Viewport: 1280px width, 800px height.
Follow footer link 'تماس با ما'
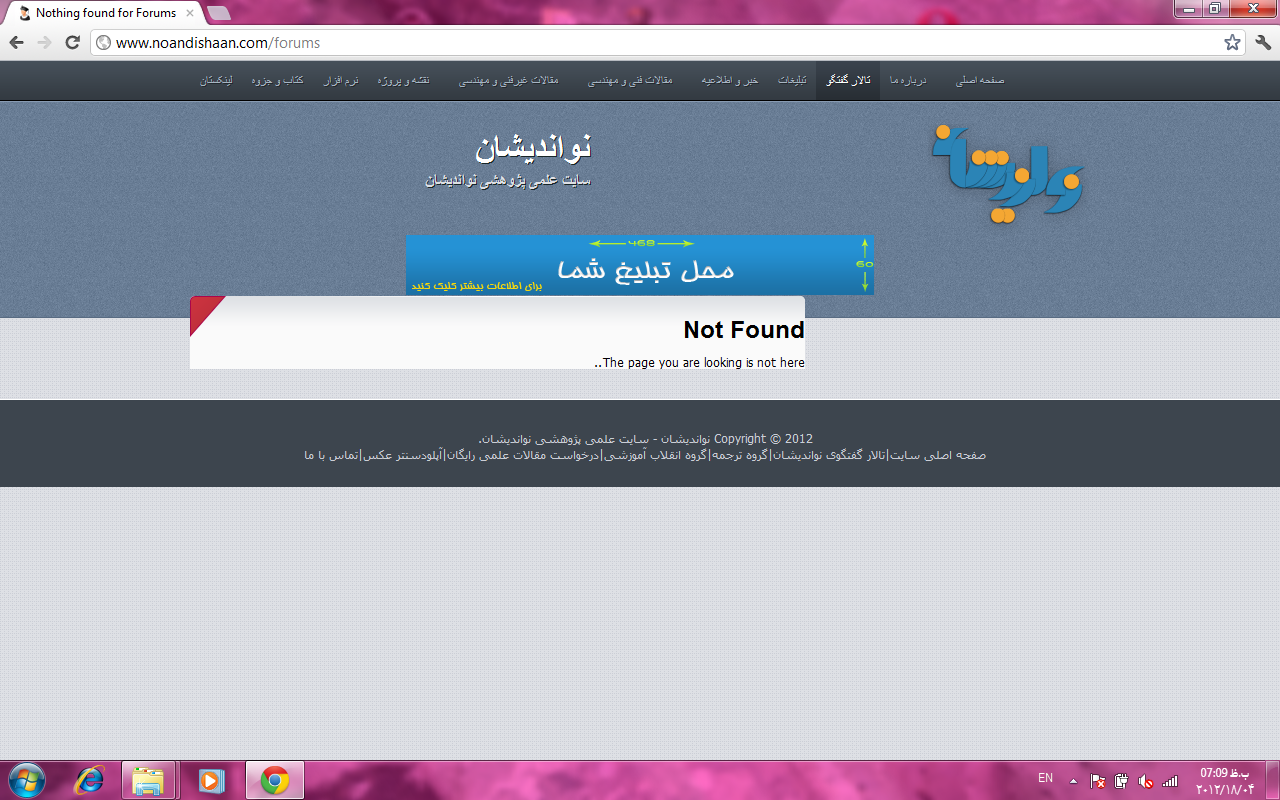click(331, 455)
